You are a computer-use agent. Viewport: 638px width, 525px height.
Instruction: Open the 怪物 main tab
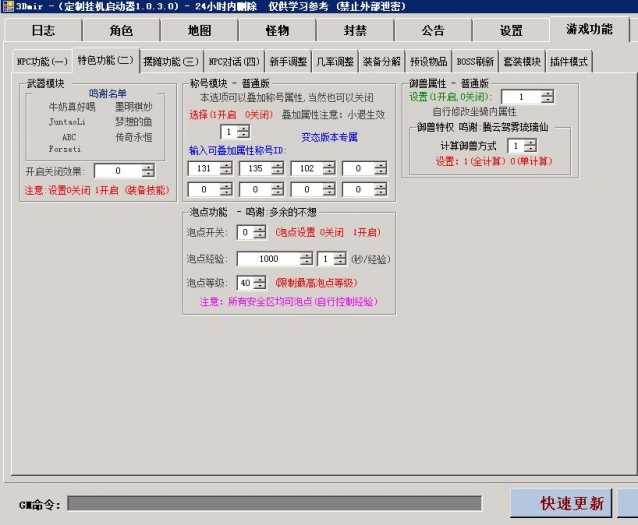tap(277, 30)
